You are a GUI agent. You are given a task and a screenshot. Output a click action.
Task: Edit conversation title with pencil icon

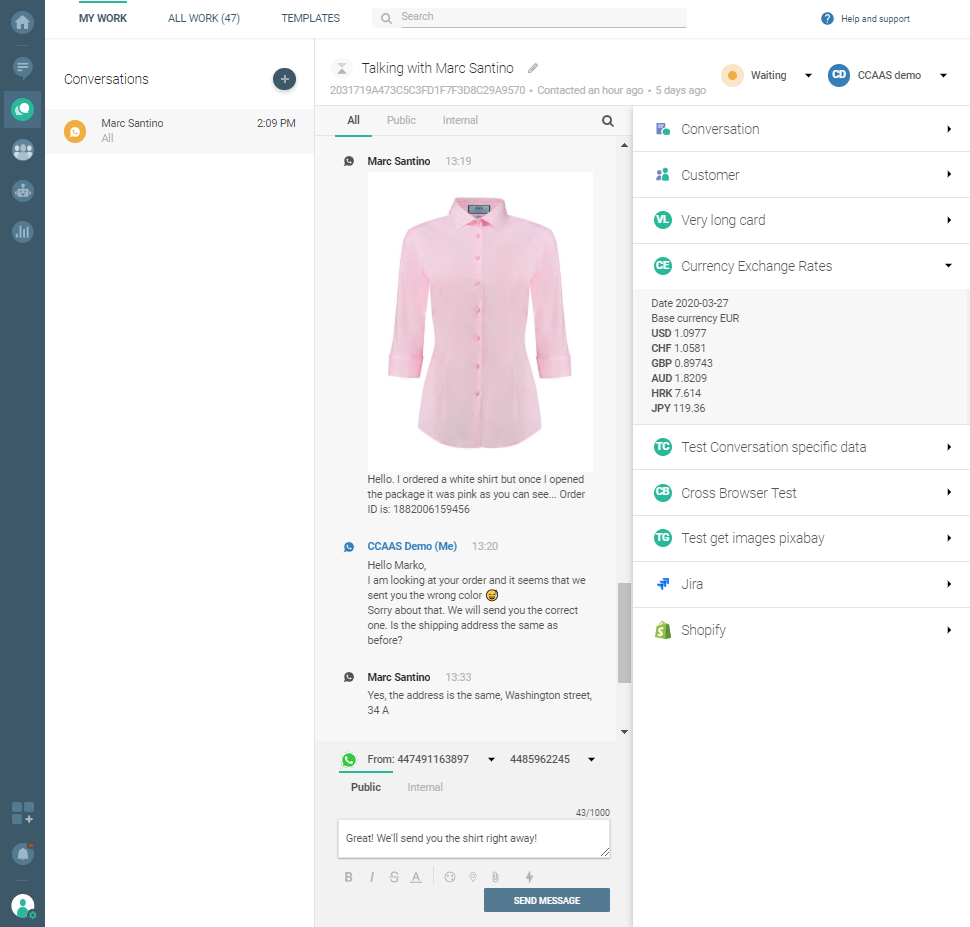point(533,68)
